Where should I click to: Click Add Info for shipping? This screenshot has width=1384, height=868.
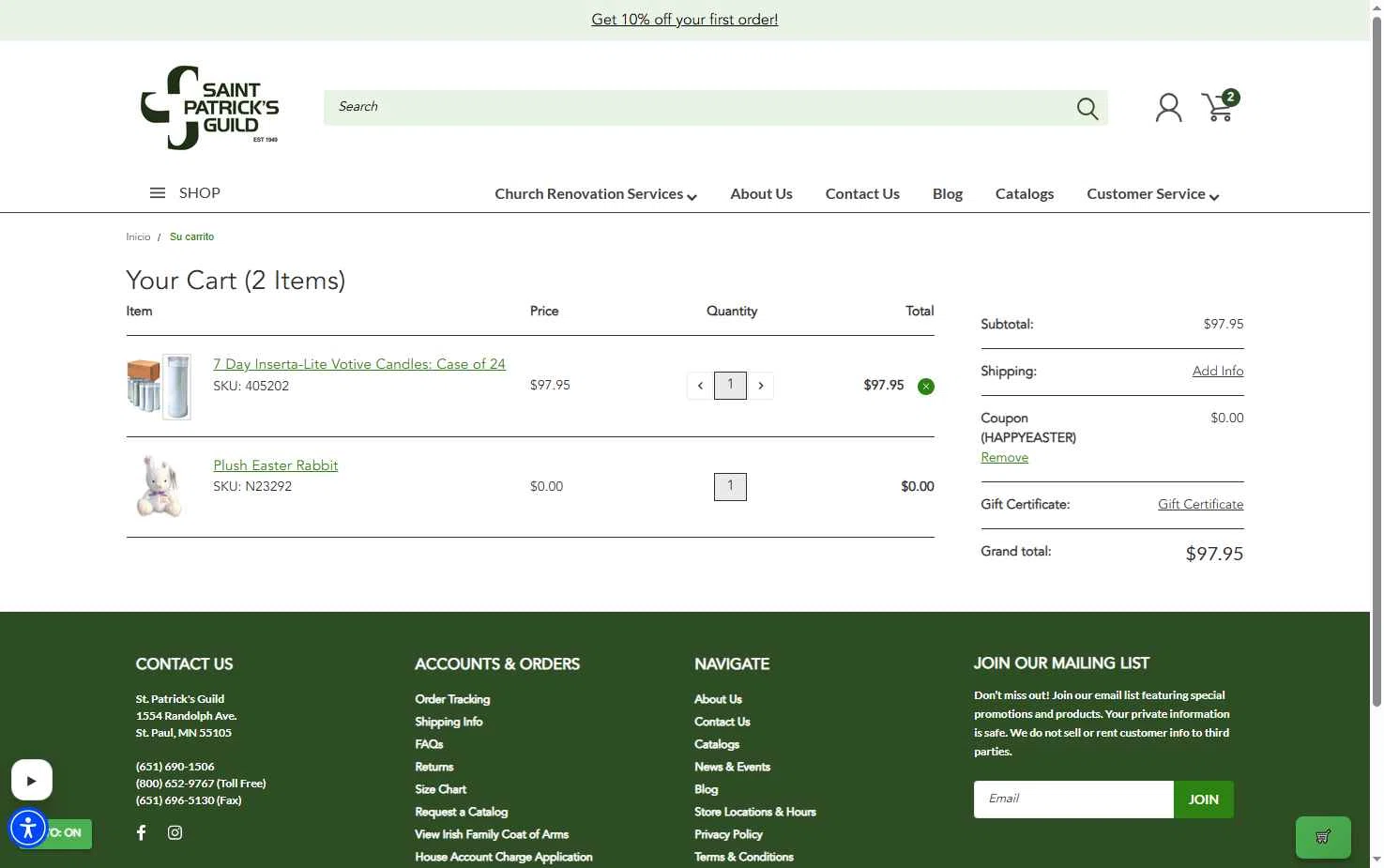click(x=1218, y=372)
